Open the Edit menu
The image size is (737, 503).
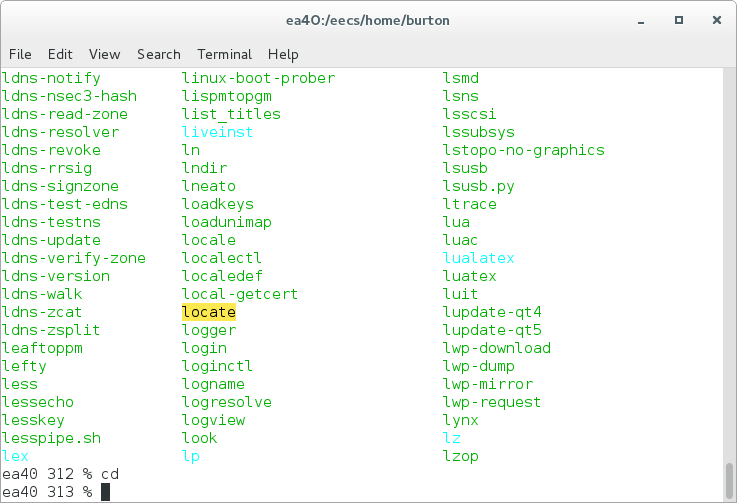(x=60, y=55)
